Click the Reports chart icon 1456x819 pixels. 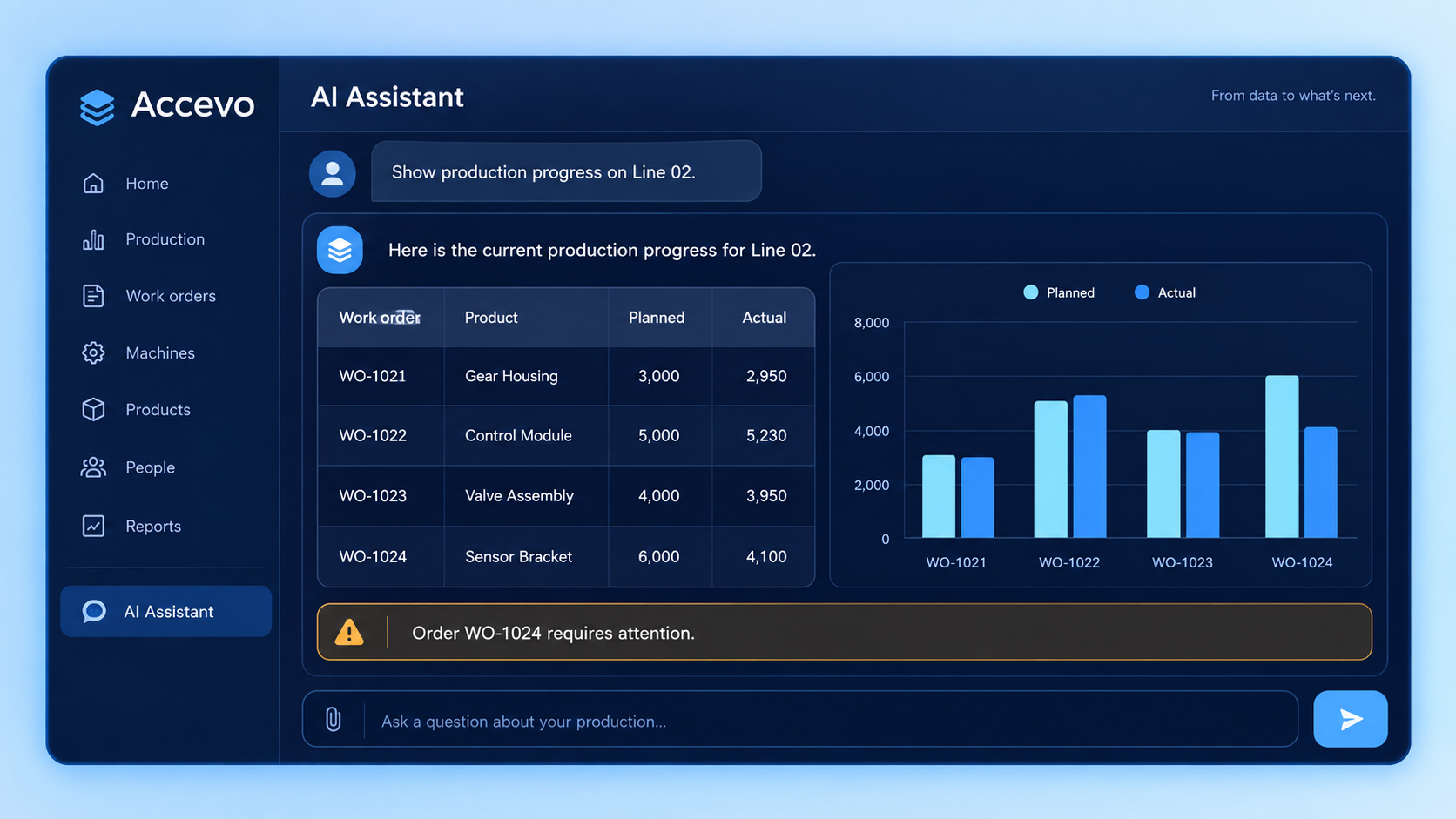(93, 526)
